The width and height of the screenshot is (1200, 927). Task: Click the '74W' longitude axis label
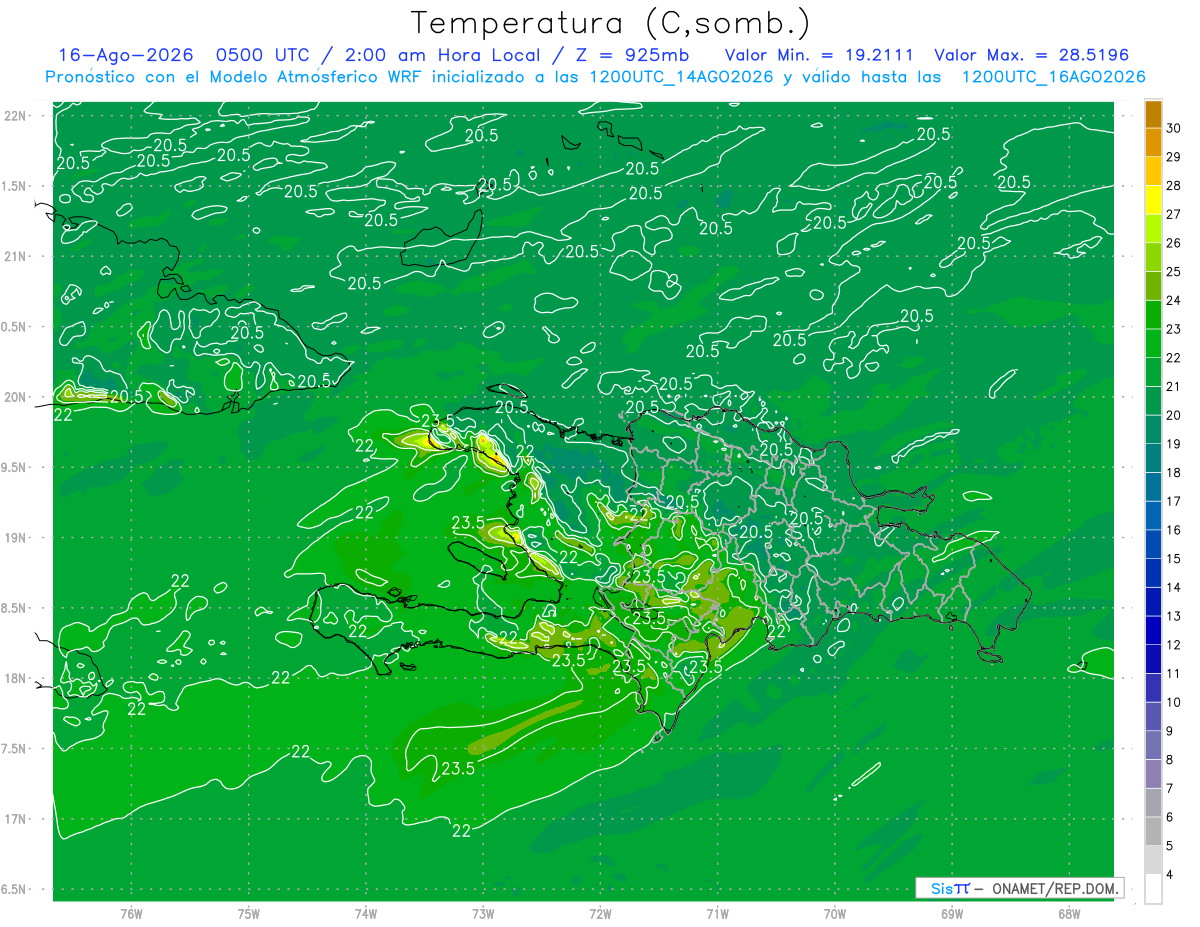(366, 914)
